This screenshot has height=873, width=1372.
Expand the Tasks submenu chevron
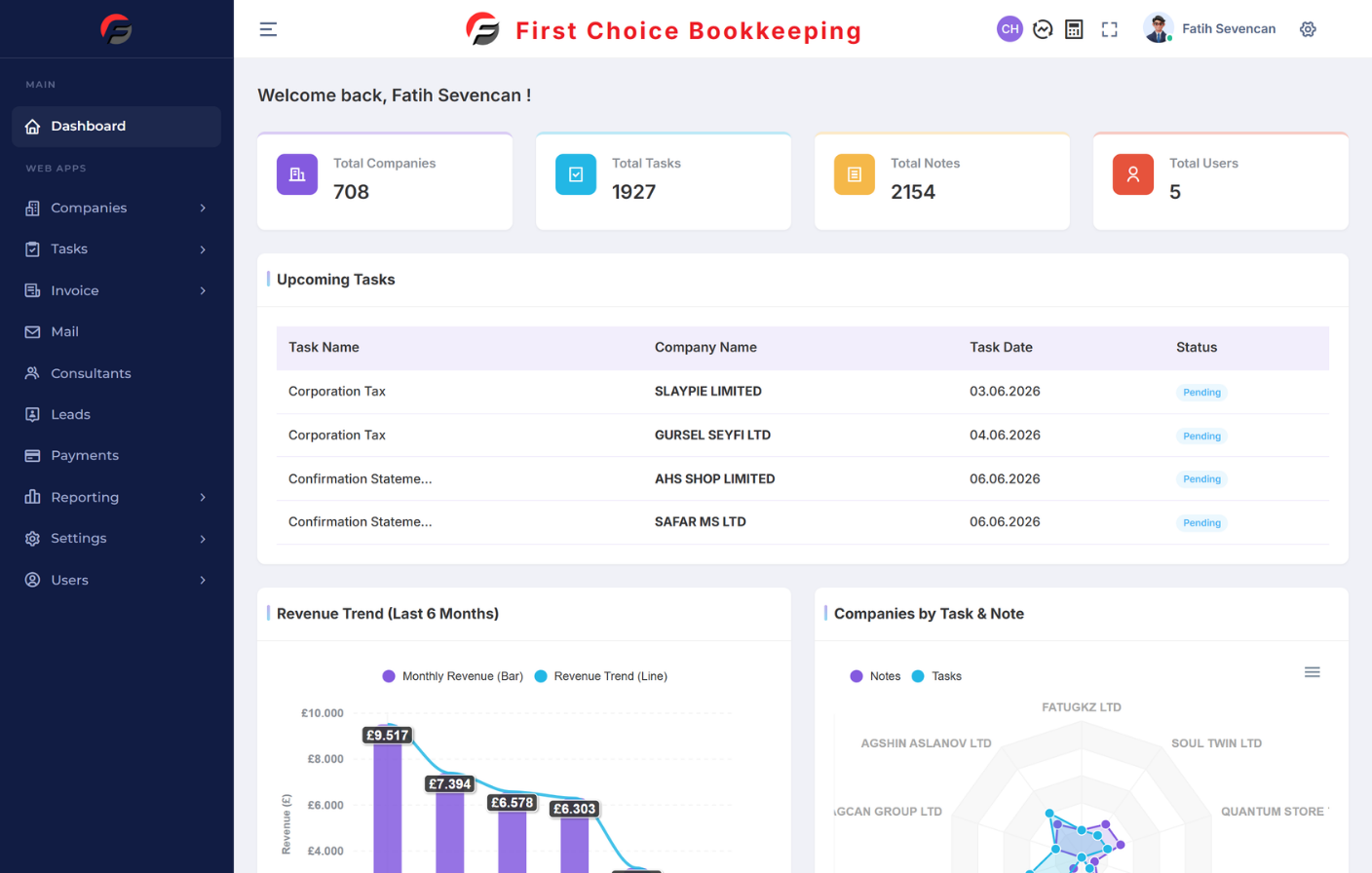tap(203, 249)
